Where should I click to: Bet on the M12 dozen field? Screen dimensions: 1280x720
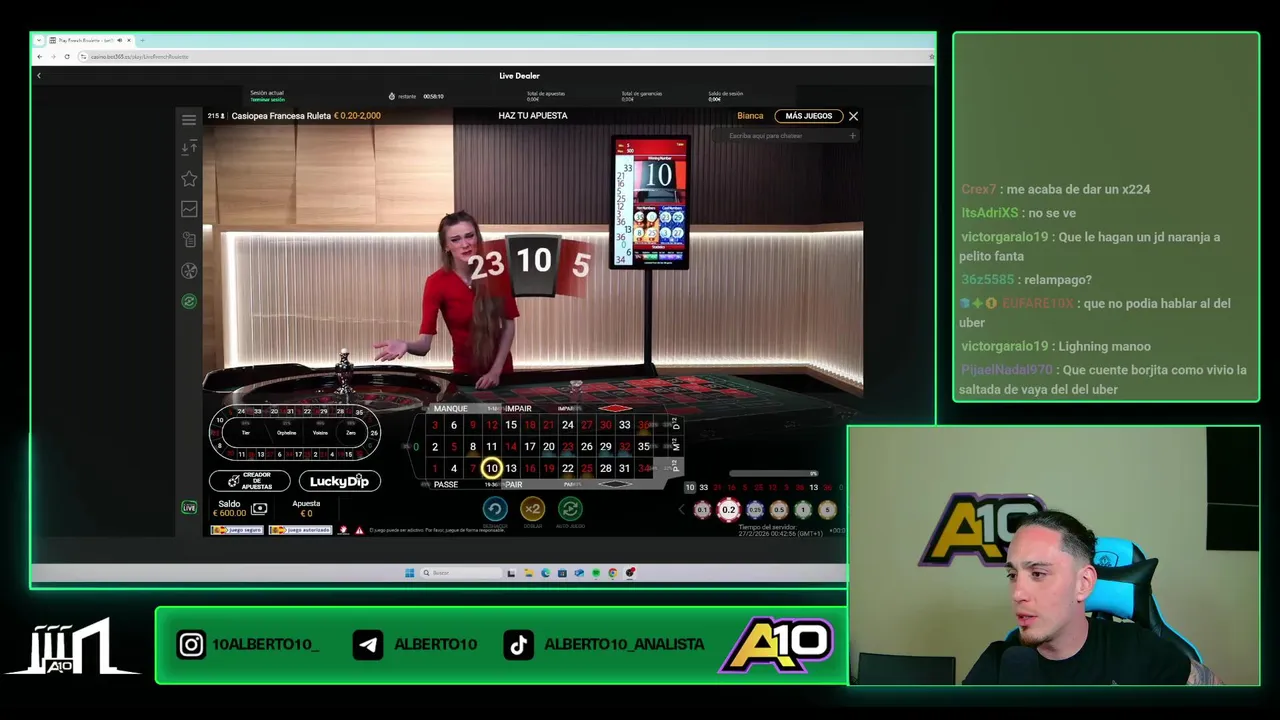(x=676, y=446)
